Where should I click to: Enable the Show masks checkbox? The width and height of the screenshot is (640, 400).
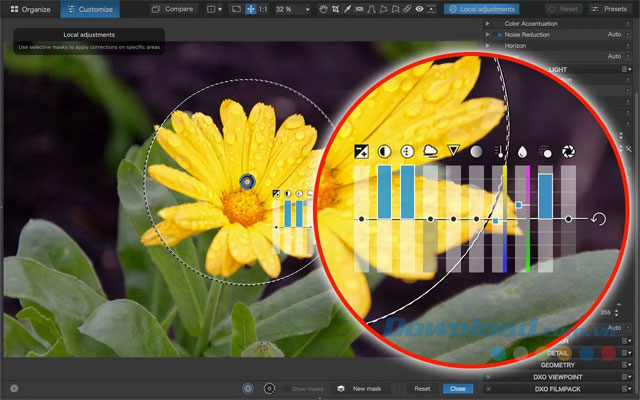point(288,388)
